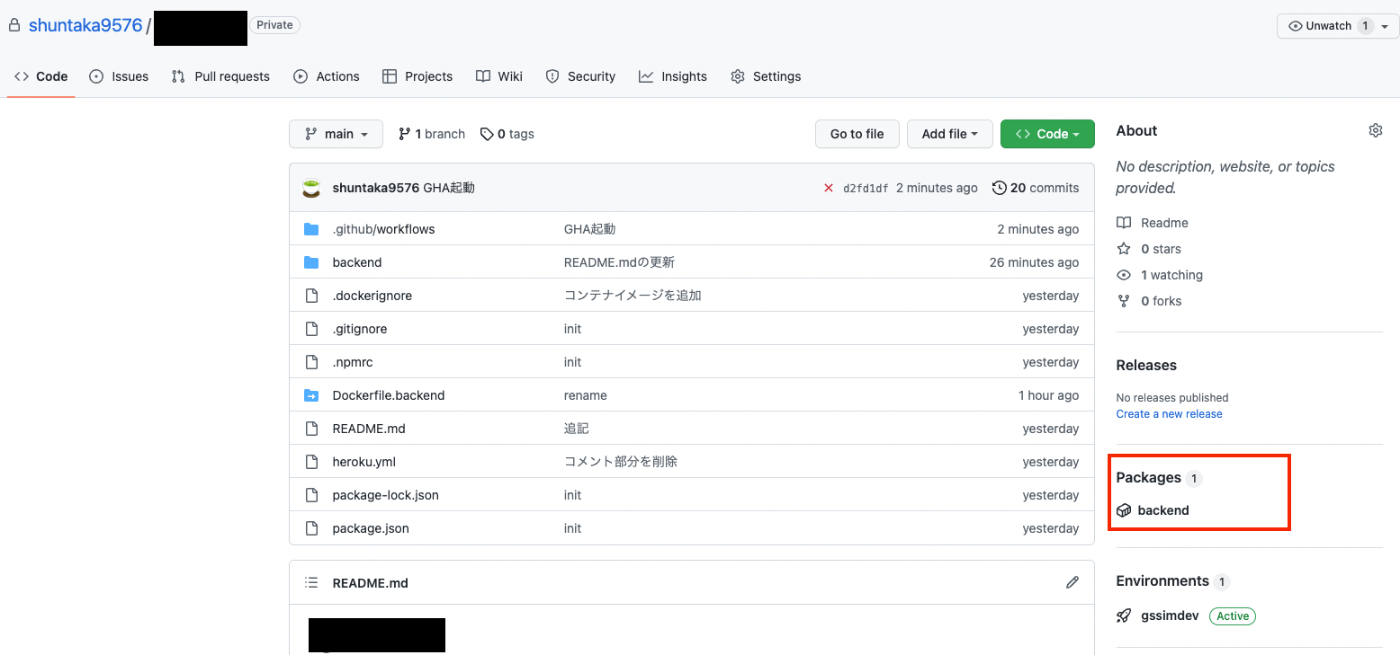The image size is (1400, 655).
Task: View the 0 tags link
Action: [x=507, y=134]
